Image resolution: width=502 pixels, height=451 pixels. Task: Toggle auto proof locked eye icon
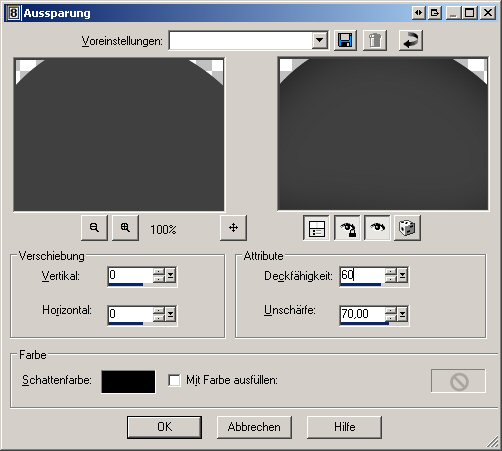click(x=347, y=228)
